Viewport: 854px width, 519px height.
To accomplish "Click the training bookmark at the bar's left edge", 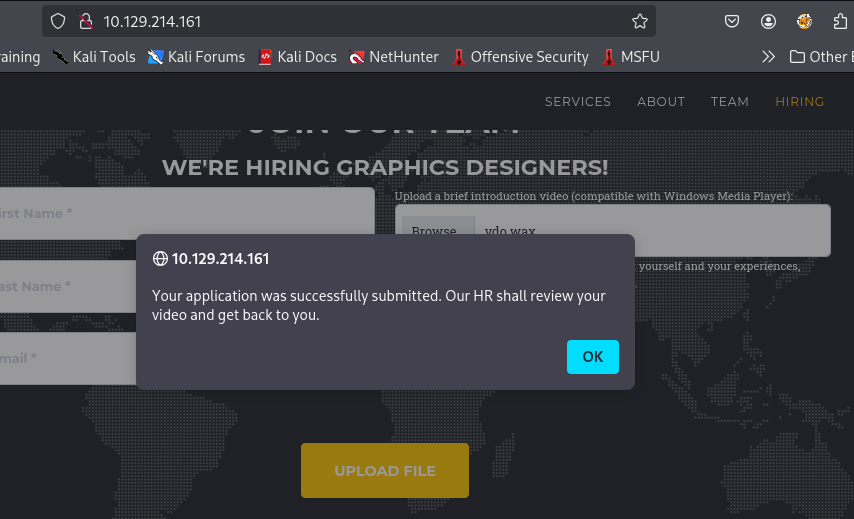I will 20,57.
